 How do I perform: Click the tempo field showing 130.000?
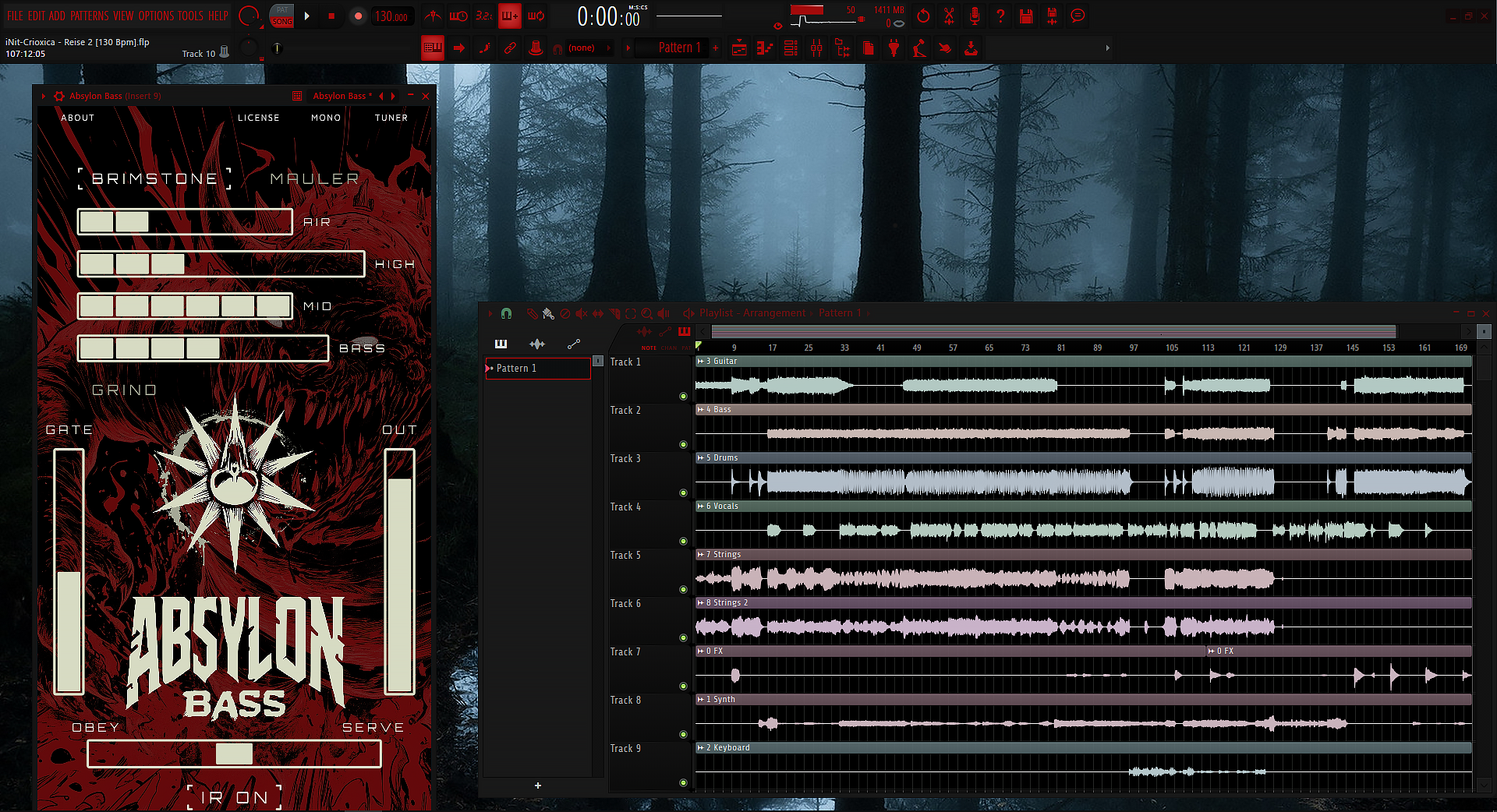click(x=391, y=16)
